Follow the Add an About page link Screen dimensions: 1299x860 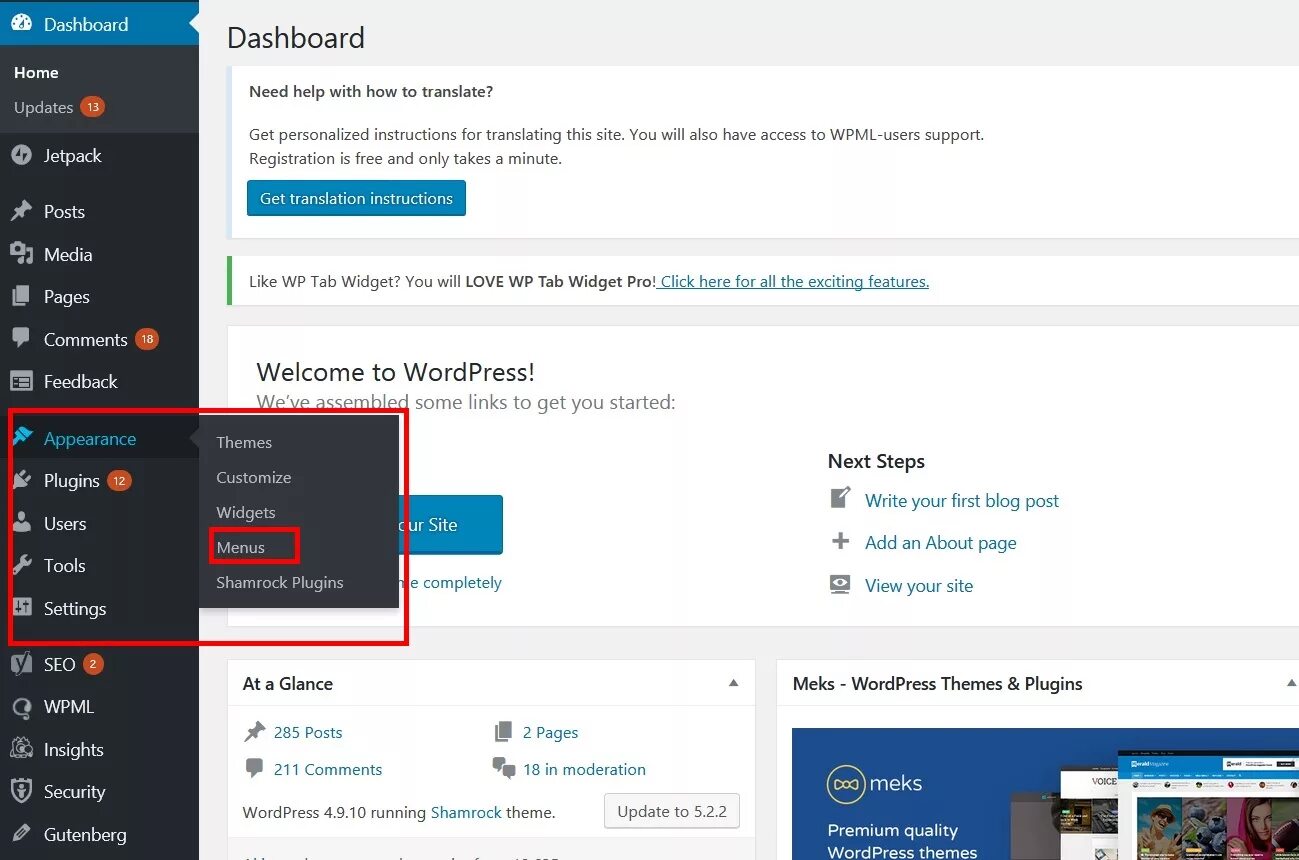941,542
